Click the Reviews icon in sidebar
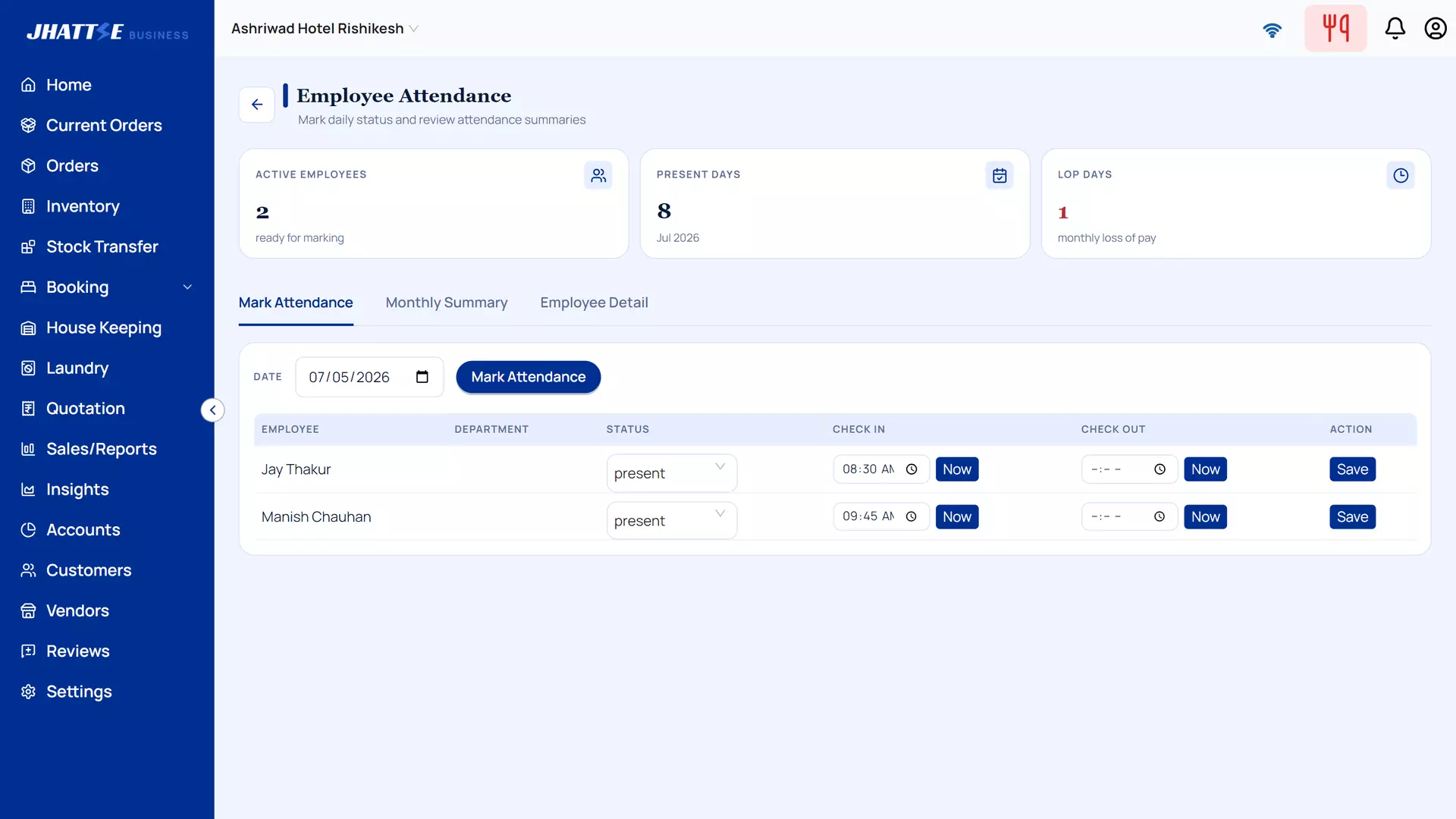This screenshot has width=1456, height=819. 28,651
